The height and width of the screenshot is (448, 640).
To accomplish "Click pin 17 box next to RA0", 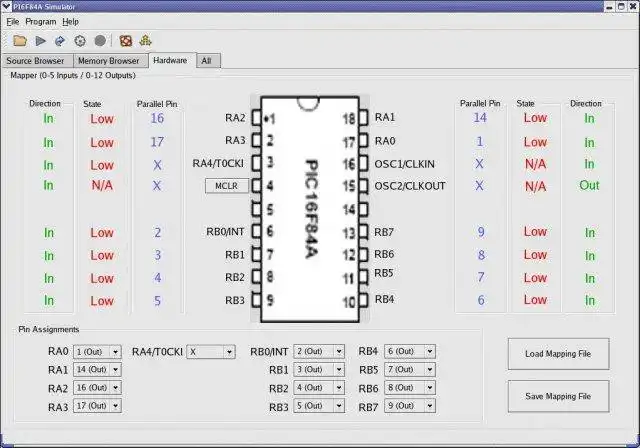I will coord(363,141).
